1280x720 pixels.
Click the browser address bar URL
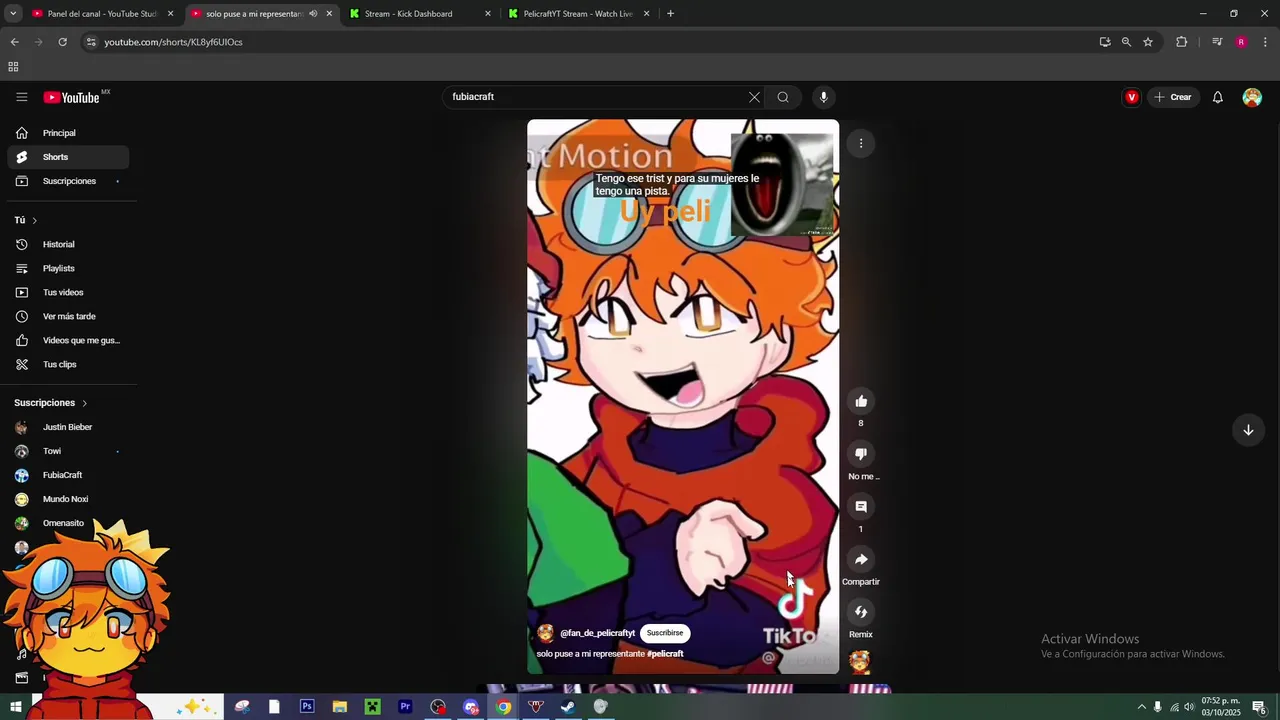pyautogui.click(x=173, y=42)
